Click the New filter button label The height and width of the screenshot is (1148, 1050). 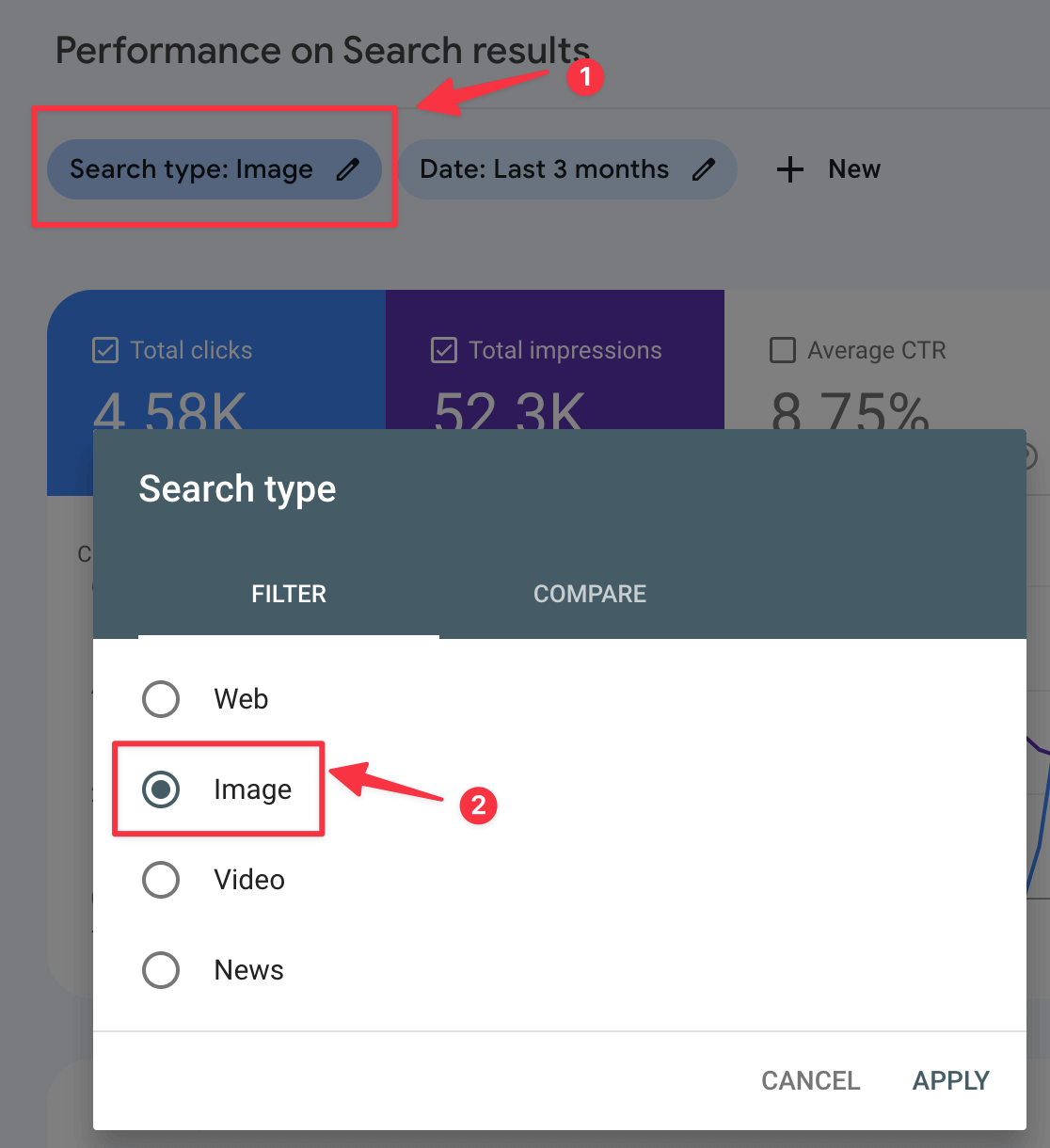(854, 169)
